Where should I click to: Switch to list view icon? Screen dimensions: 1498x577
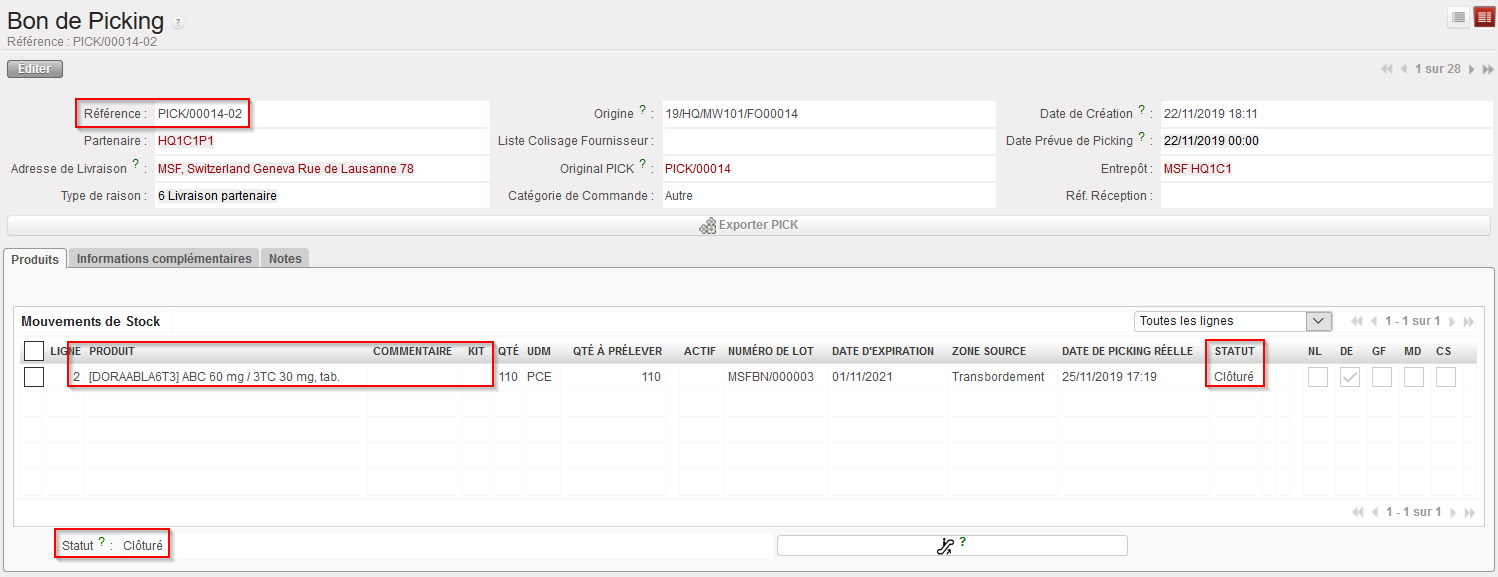coord(1459,17)
